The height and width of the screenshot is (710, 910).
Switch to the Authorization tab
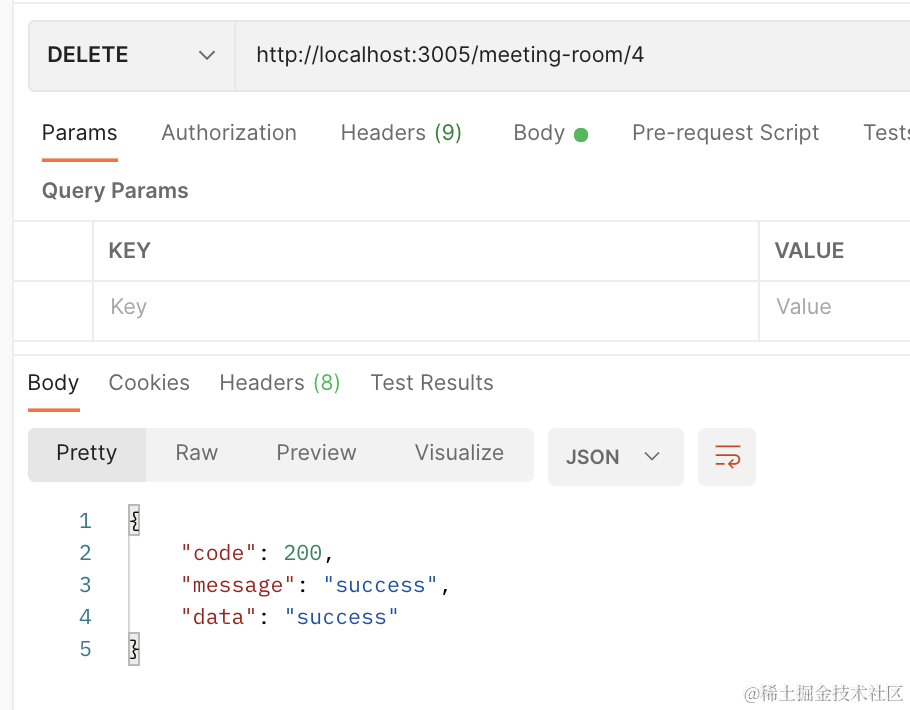[x=229, y=133]
